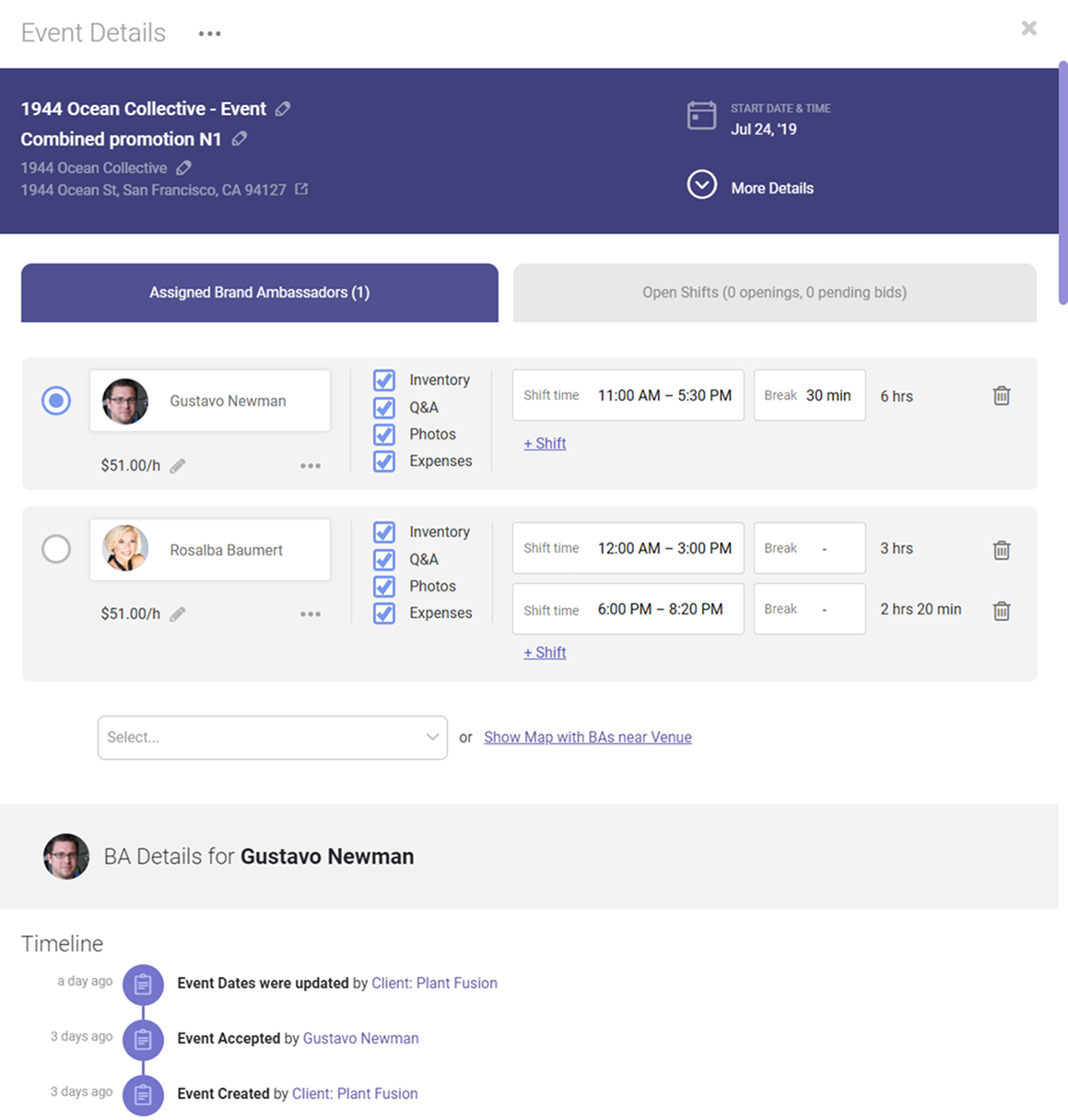Click Show Map with BAs near Venue
This screenshot has height=1120, width=1068.
pyautogui.click(x=587, y=738)
